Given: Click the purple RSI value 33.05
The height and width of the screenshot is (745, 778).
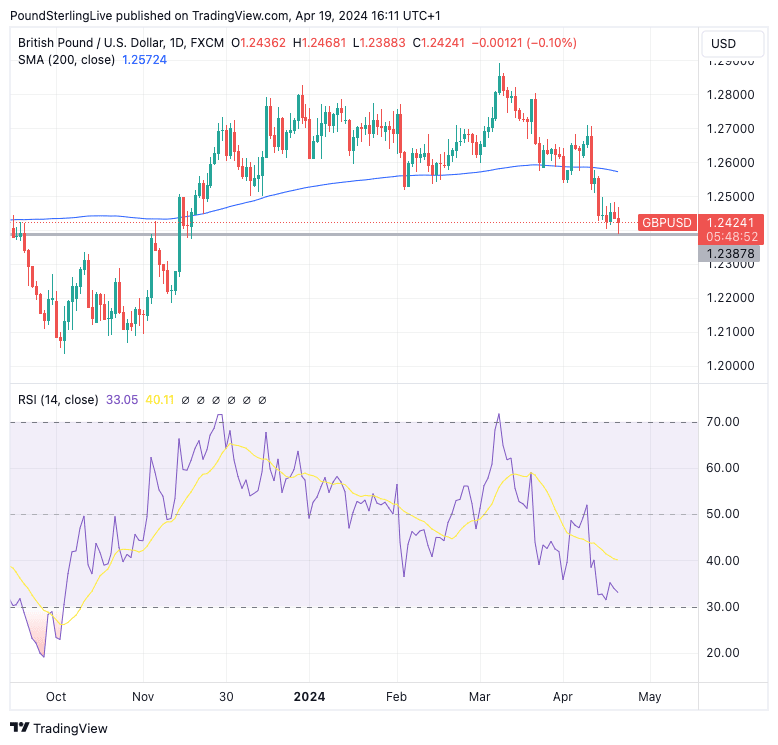Looking at the screenshot, I should [122, 400].
